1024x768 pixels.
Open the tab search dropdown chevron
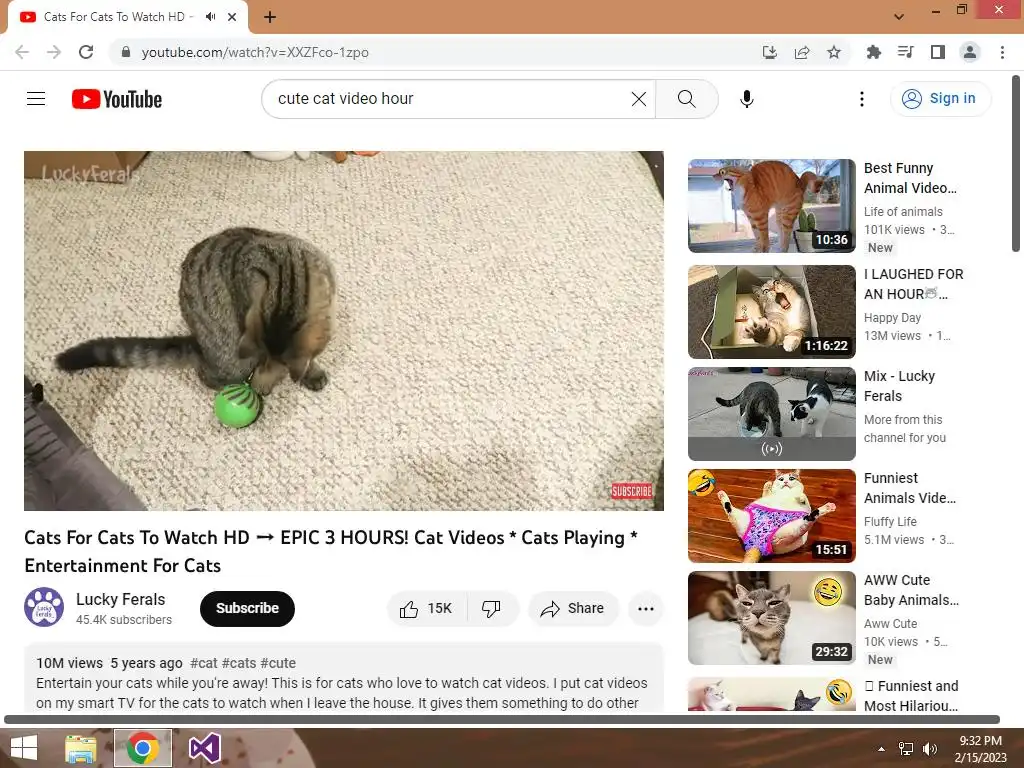point(899,17)
